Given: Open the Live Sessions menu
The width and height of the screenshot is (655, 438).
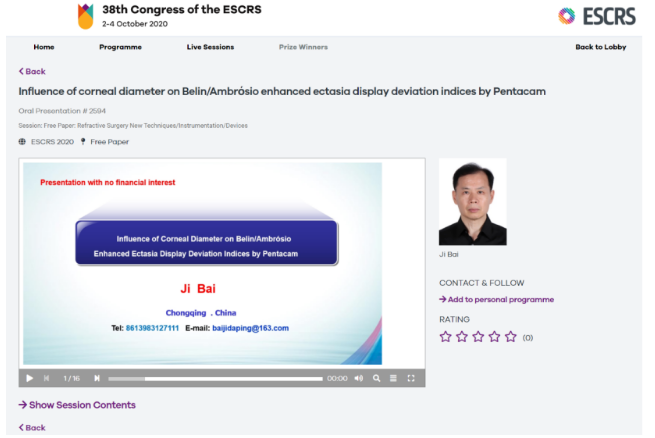Looking at the screenshot, I should 210,47.
